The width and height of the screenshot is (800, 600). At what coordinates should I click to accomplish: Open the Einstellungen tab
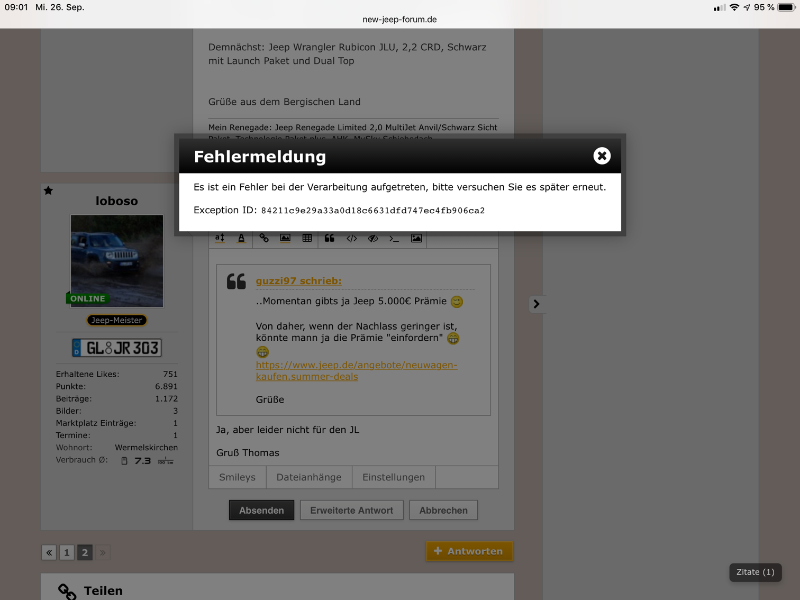pos(393,477)
